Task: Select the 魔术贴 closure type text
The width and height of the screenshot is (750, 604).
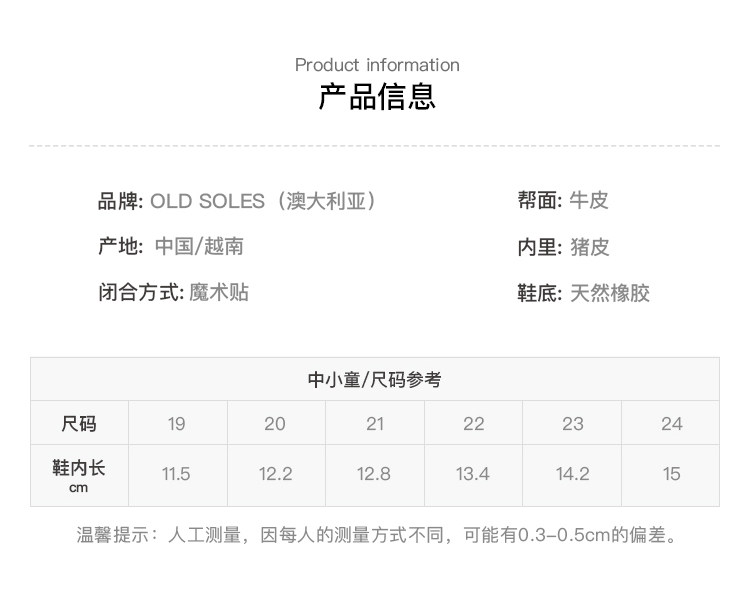Action: pos(219,293)
